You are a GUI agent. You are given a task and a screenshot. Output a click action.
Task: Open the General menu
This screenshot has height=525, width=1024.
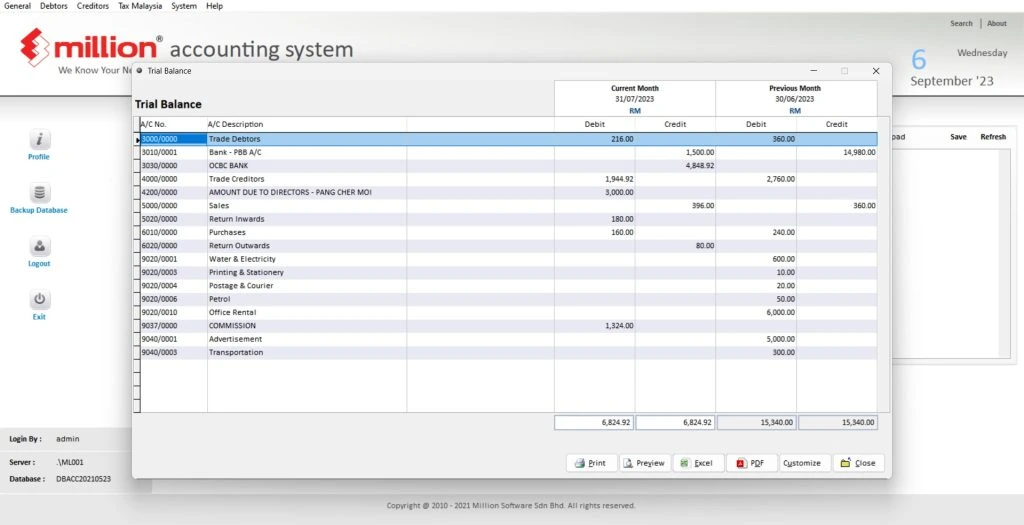click(x=18, y=6)
